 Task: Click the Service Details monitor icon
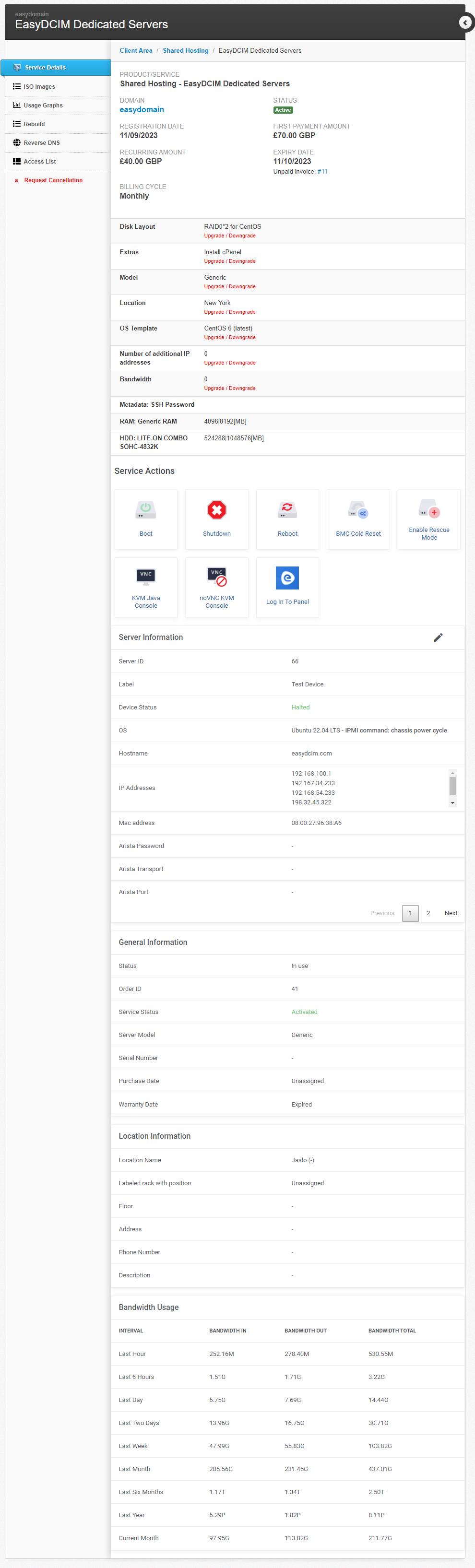(17, 68)
